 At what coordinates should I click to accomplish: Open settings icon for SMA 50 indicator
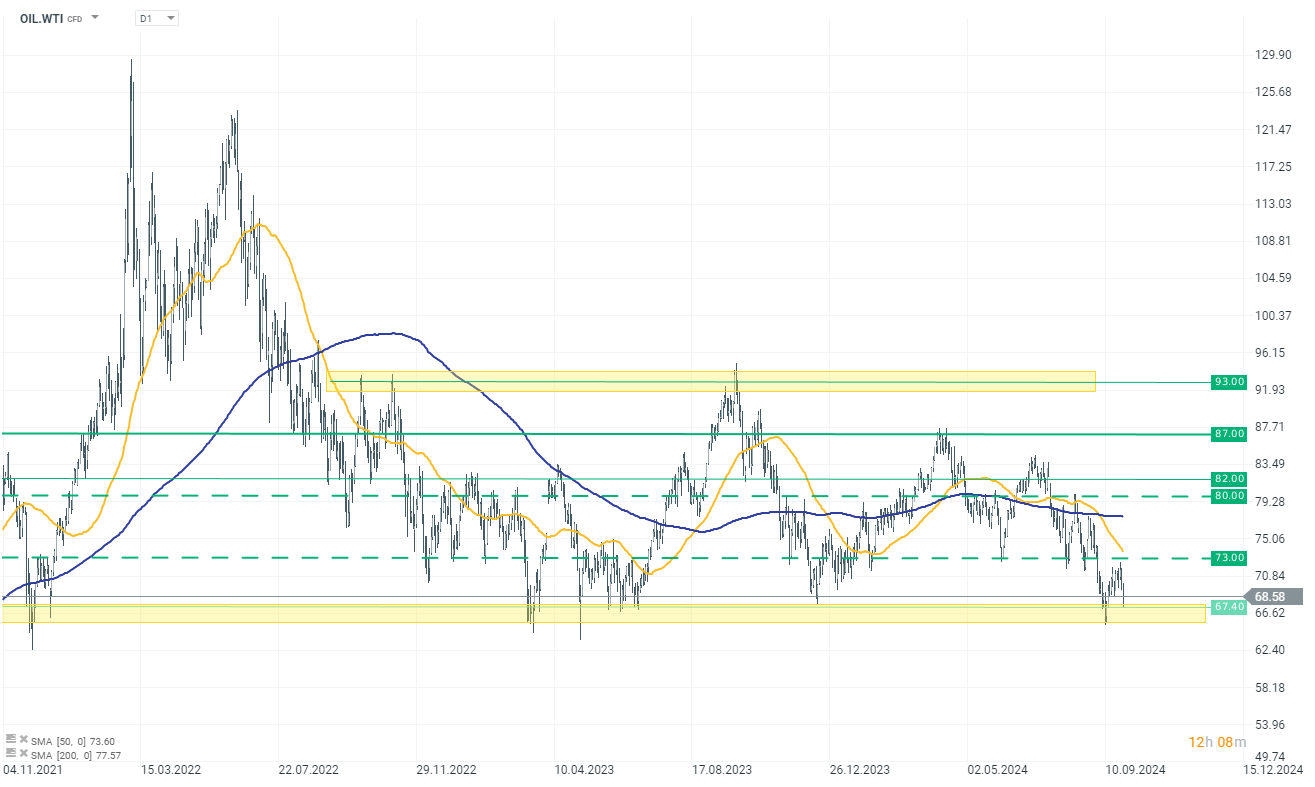tap(11, 739)
